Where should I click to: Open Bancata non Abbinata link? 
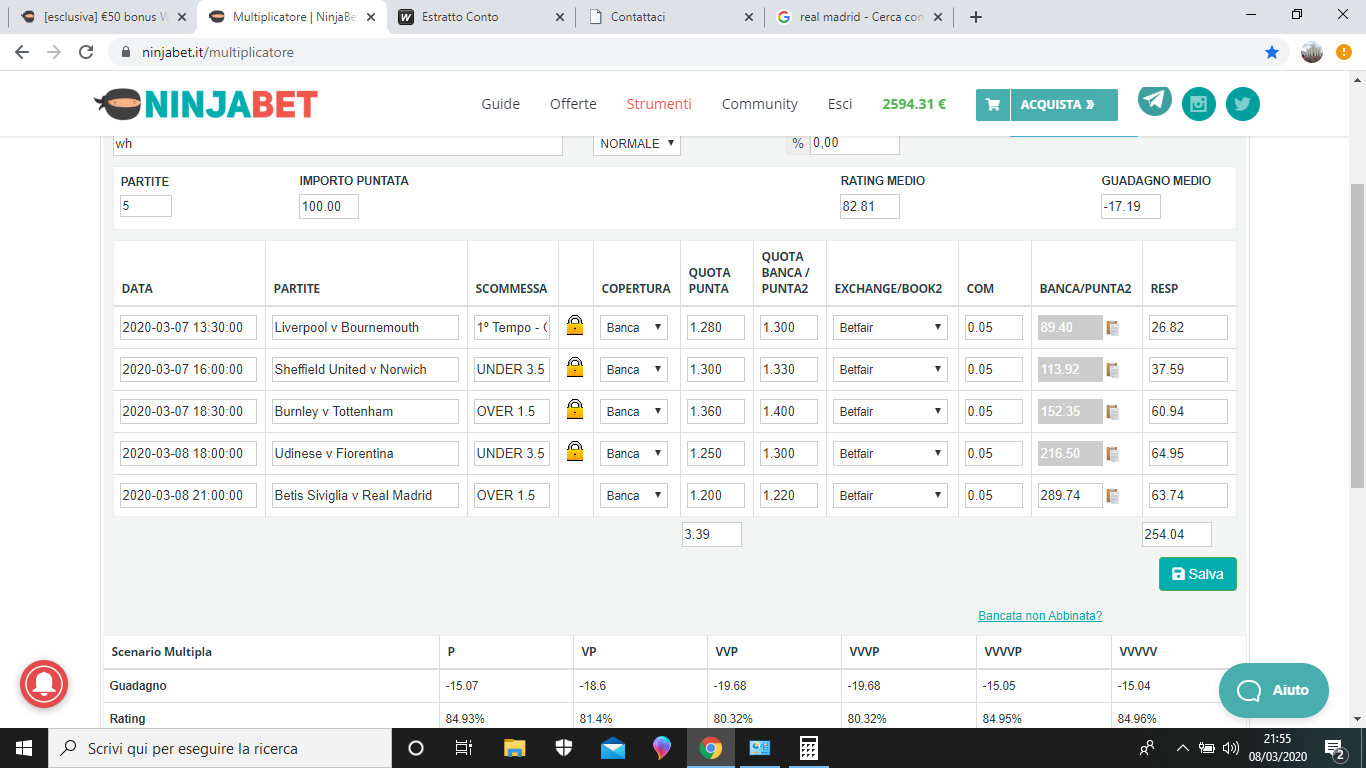1040,616
